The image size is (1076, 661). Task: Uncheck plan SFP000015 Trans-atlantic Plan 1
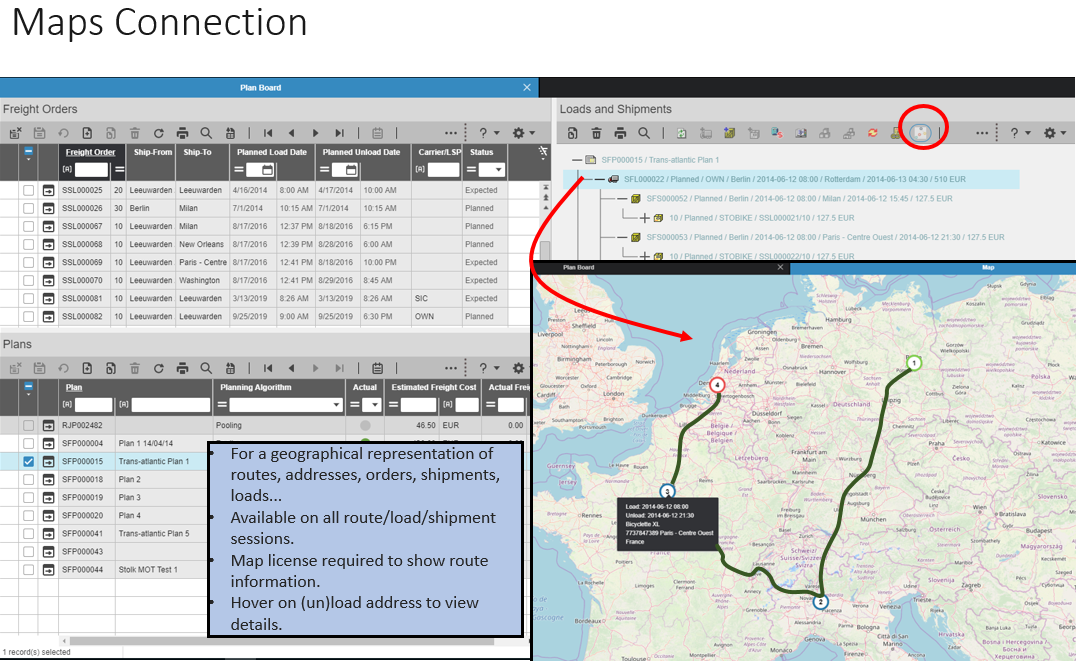(28, 461)
